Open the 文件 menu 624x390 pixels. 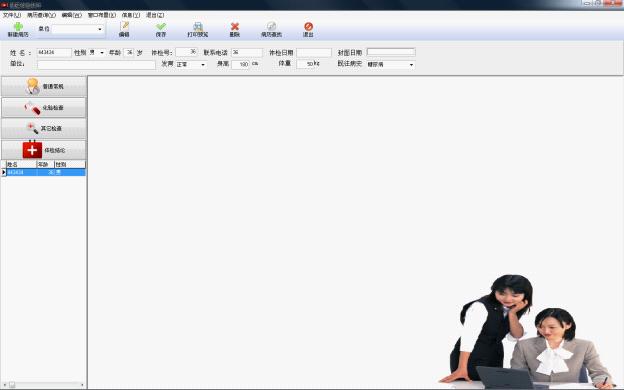(12, 15)
